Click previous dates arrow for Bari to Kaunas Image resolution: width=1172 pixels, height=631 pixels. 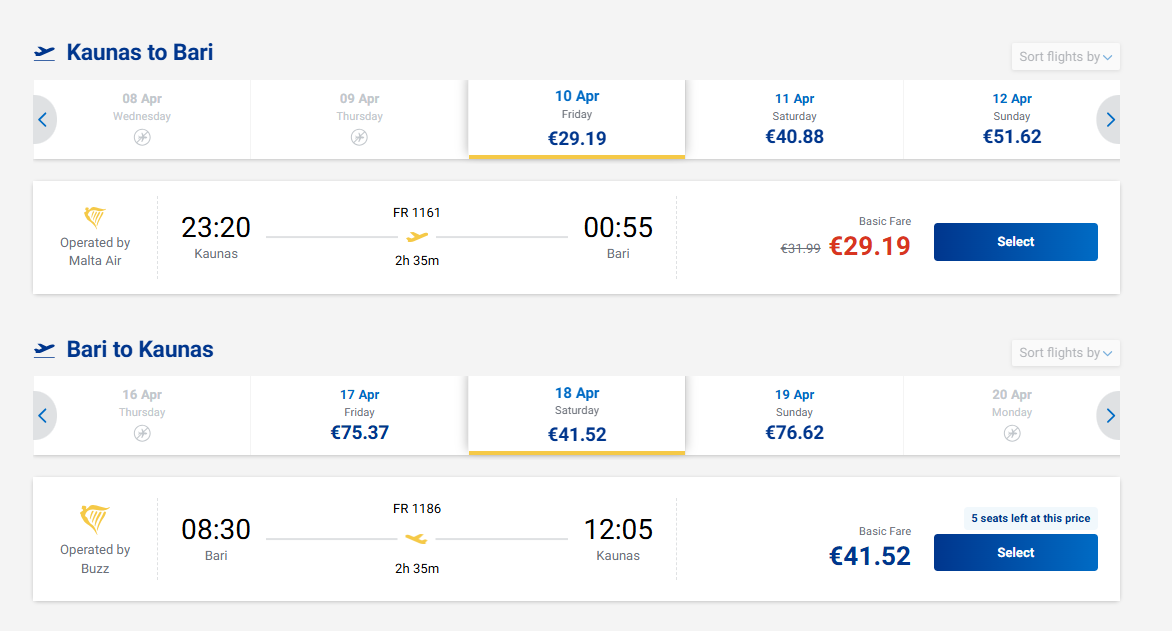(43, 416)
